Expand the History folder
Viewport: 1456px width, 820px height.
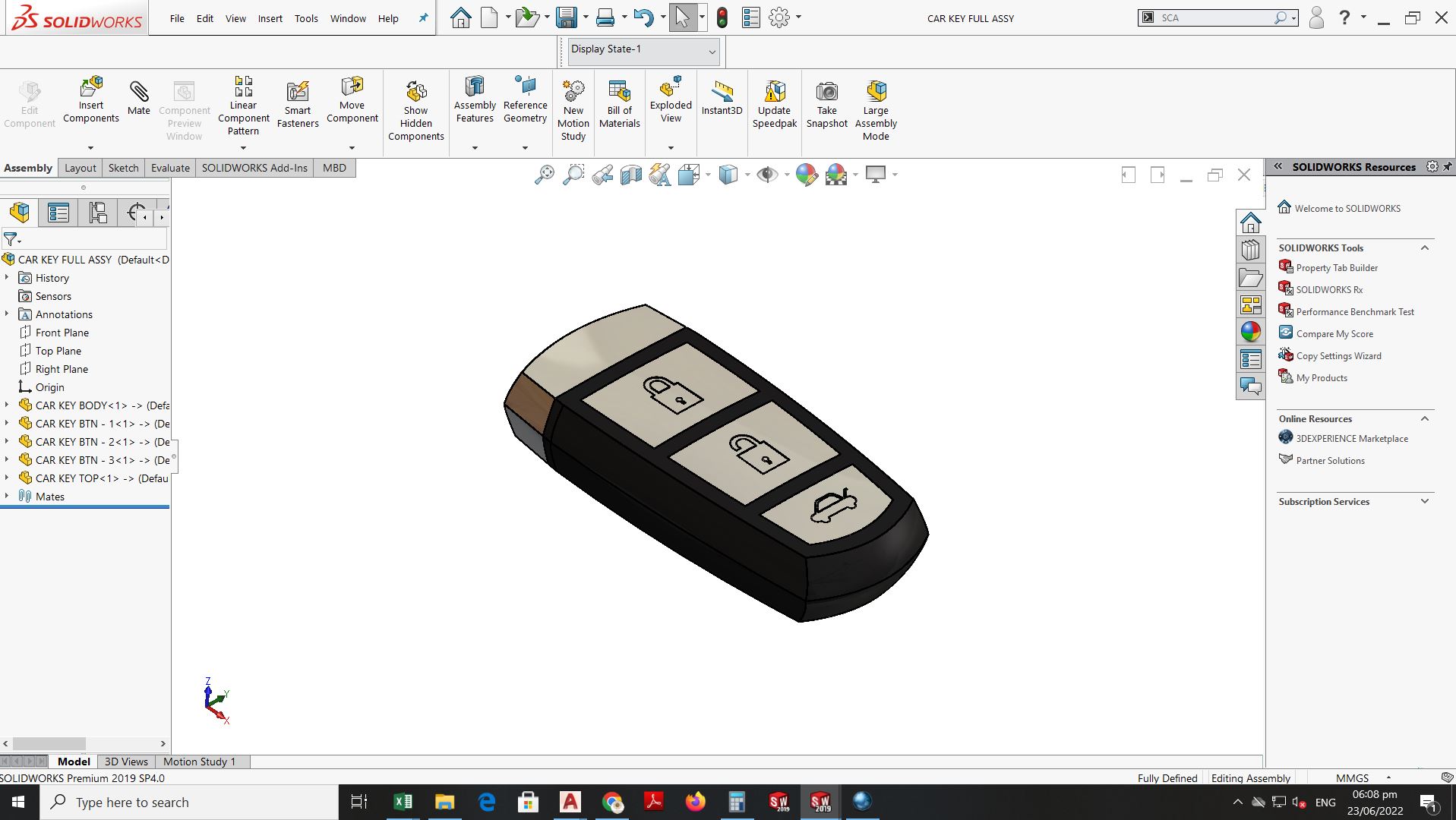(x=7, y=278)
